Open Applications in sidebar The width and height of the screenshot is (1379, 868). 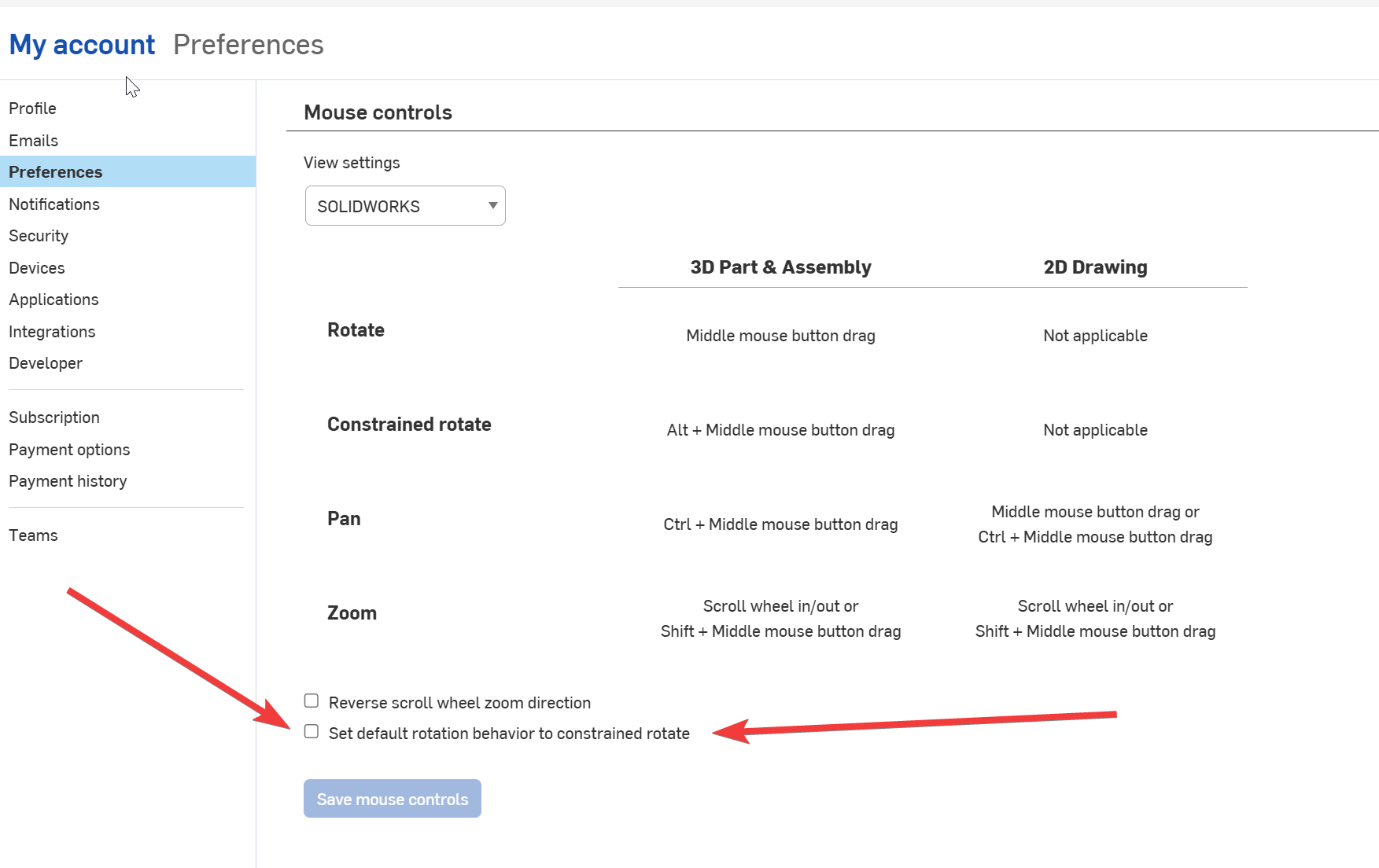(x=53, y=300)
